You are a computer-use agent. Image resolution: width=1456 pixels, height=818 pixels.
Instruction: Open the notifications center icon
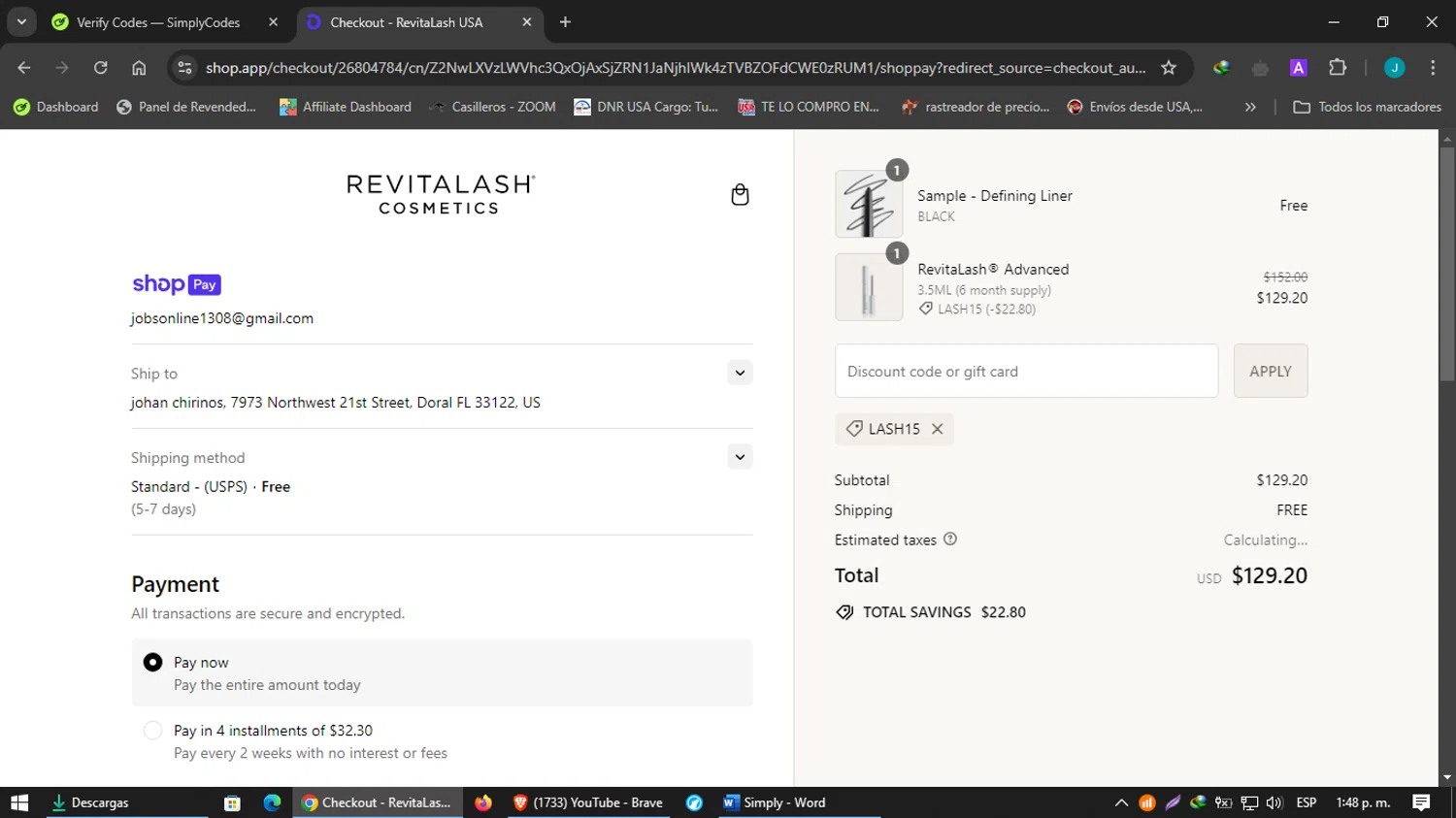[1421, 802]
